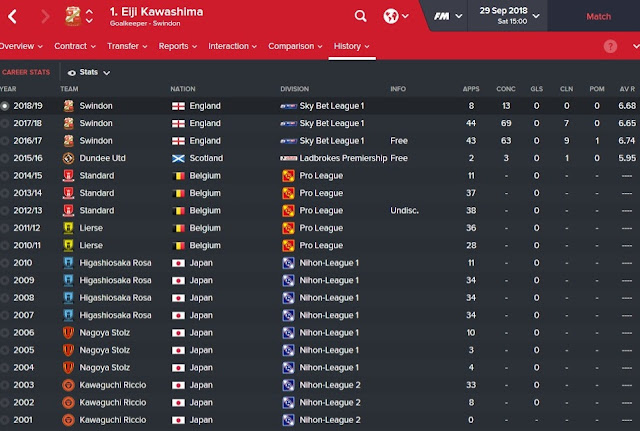
Task: Select the 2018/19 season radio button
Action: pos(4,106)
